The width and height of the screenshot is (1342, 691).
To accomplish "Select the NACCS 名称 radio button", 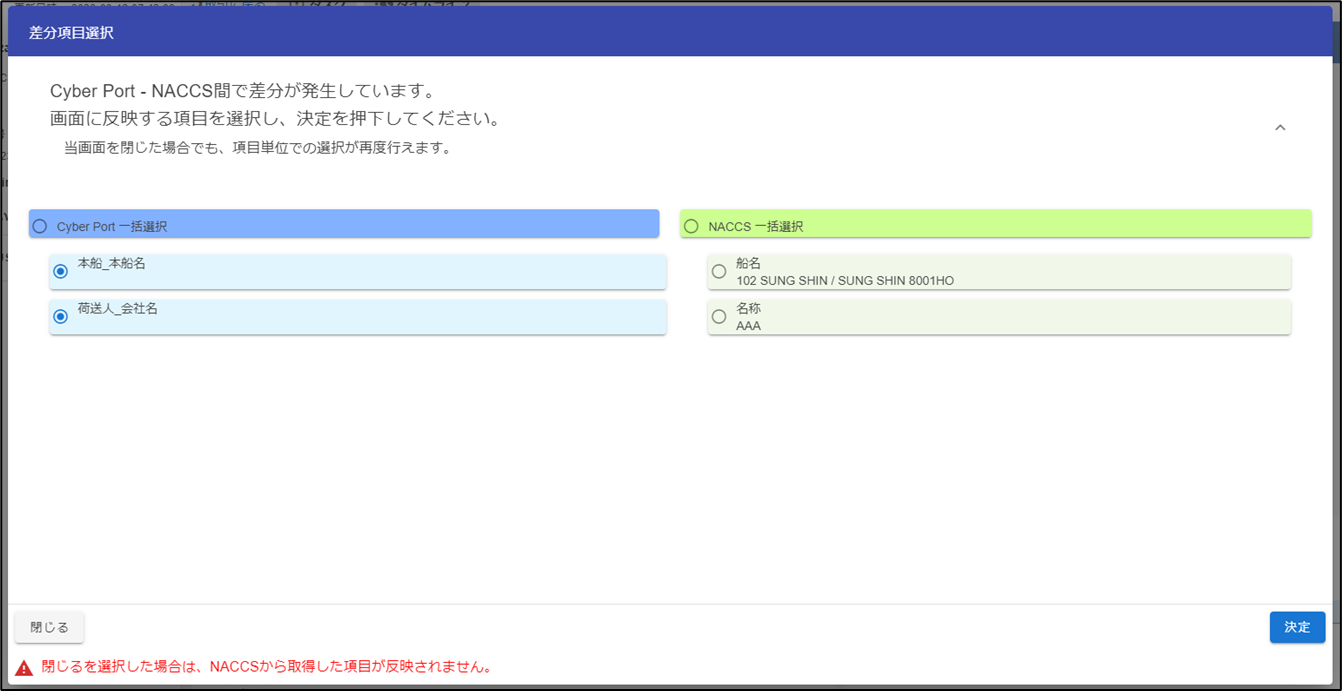I will coord(719,316).
